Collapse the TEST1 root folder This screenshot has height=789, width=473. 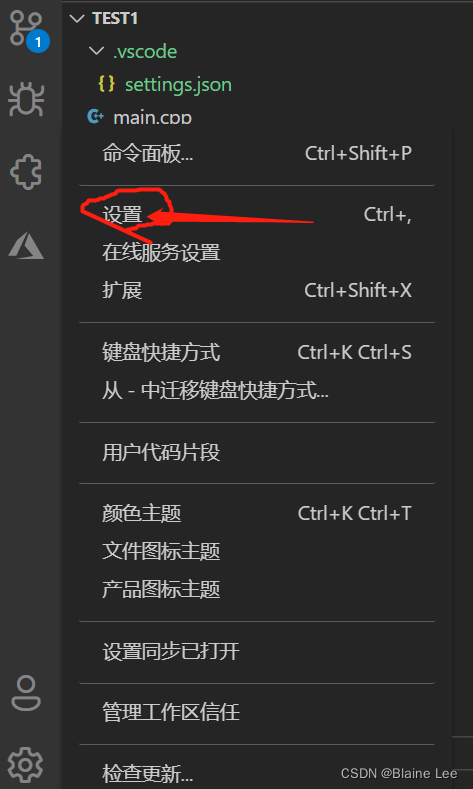click(x=77, y=19)
